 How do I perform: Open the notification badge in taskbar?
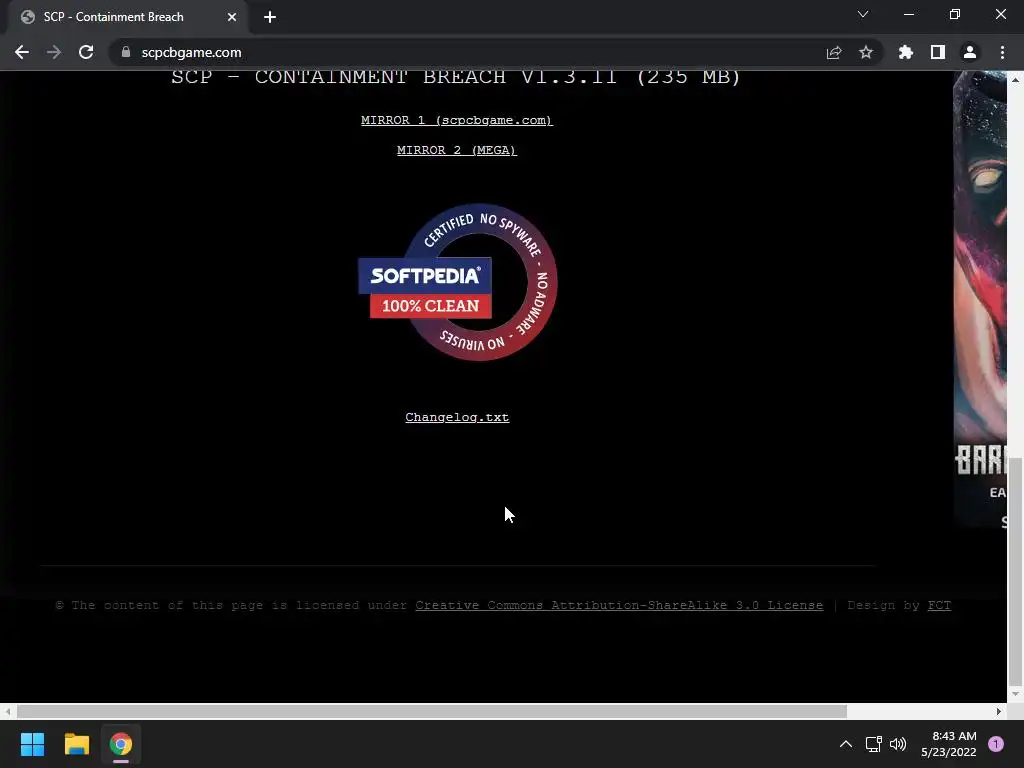996,744
